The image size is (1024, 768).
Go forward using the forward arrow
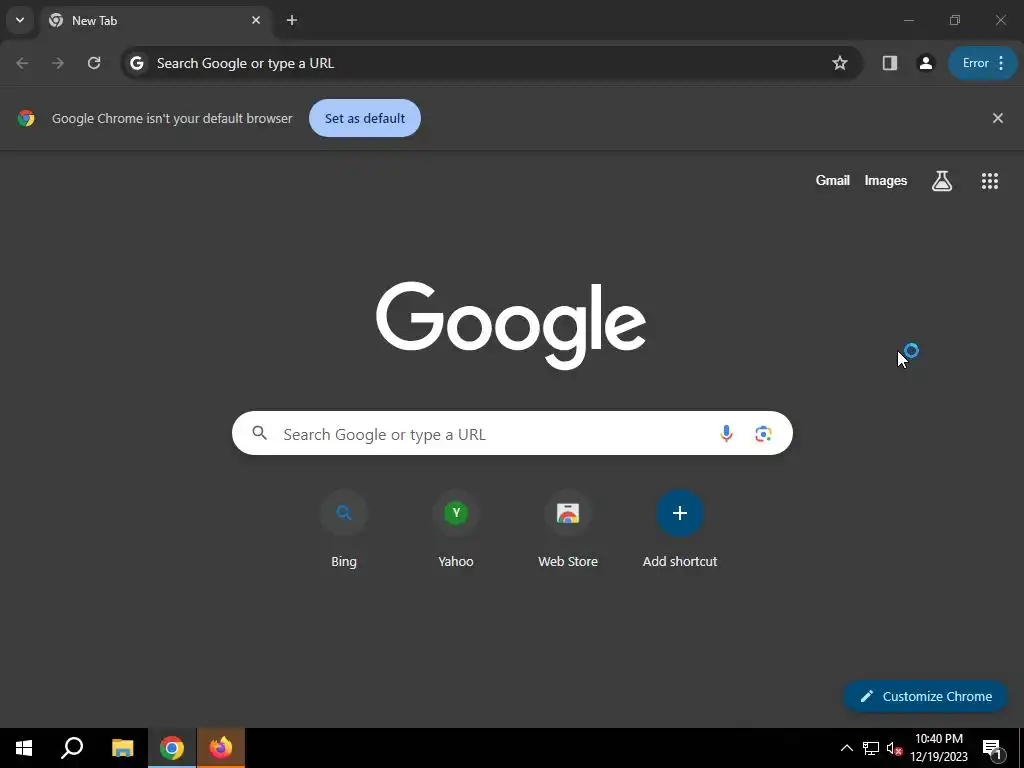58,63
